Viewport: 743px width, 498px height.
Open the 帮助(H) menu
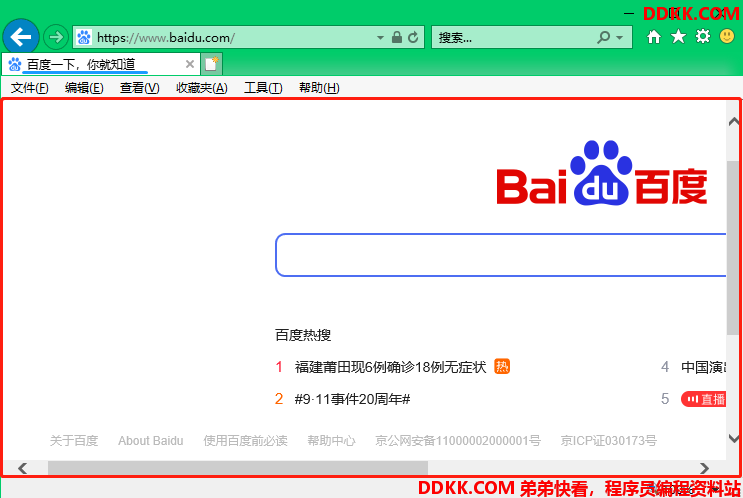click(319, 88)
